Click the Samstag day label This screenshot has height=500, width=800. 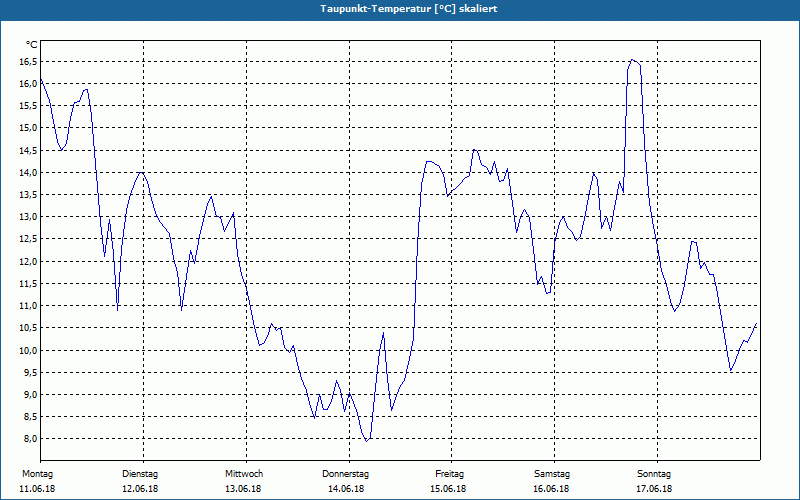552,474
